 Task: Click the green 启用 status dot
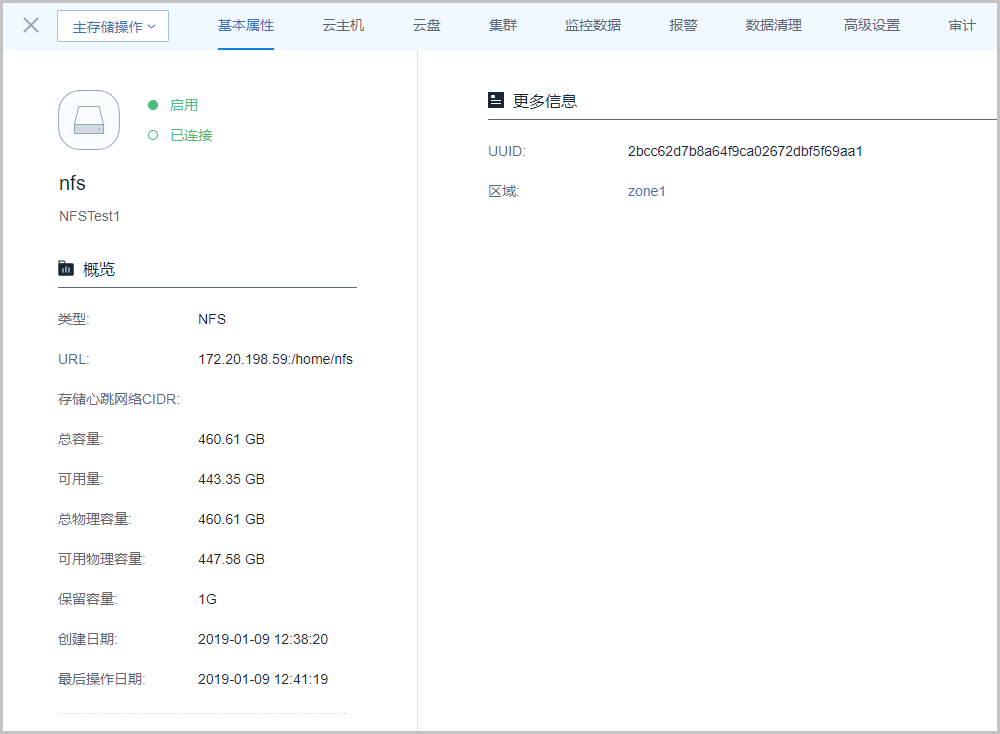coord(153,105)
